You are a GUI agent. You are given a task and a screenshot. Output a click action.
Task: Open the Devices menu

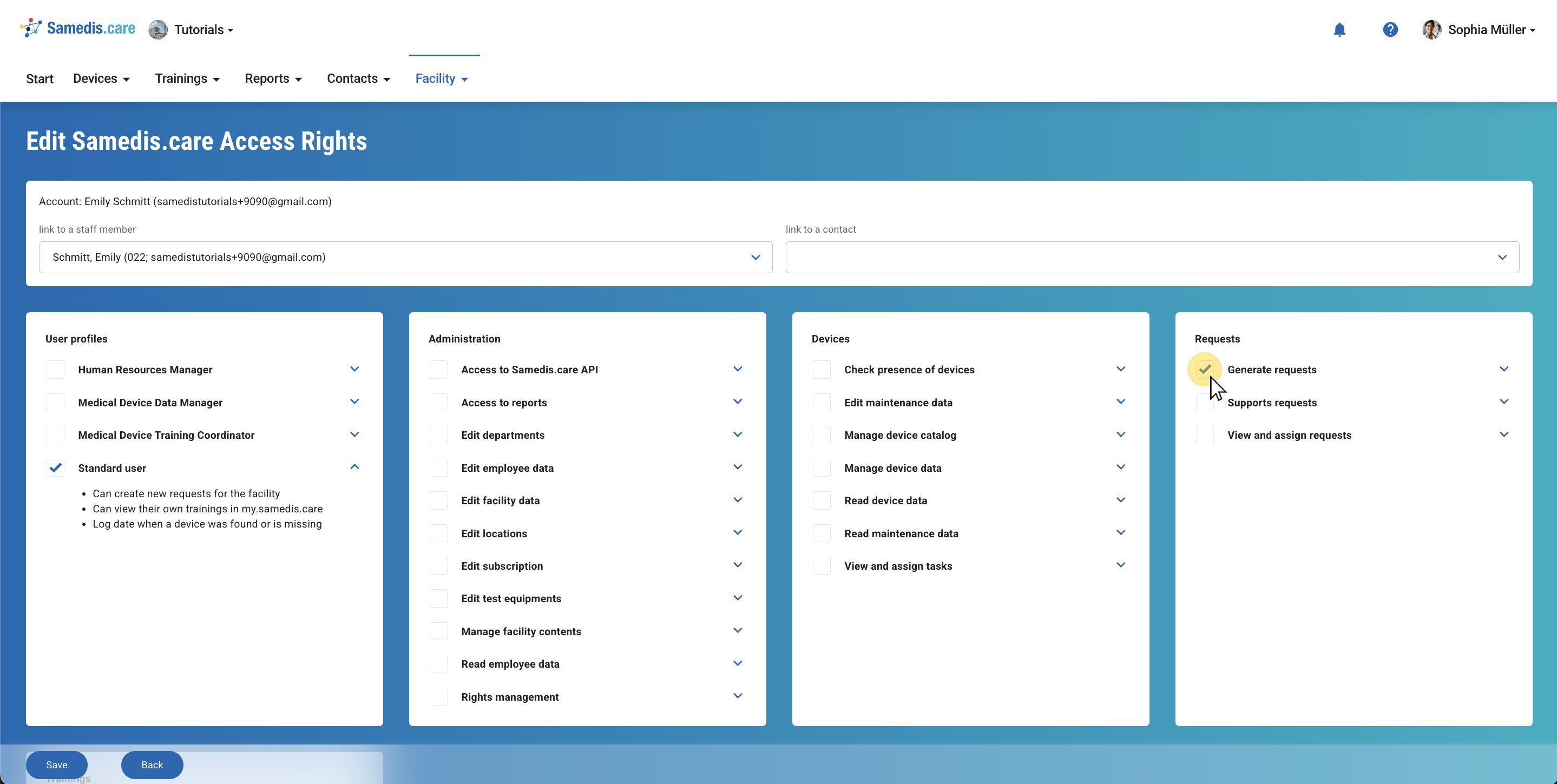102,78
